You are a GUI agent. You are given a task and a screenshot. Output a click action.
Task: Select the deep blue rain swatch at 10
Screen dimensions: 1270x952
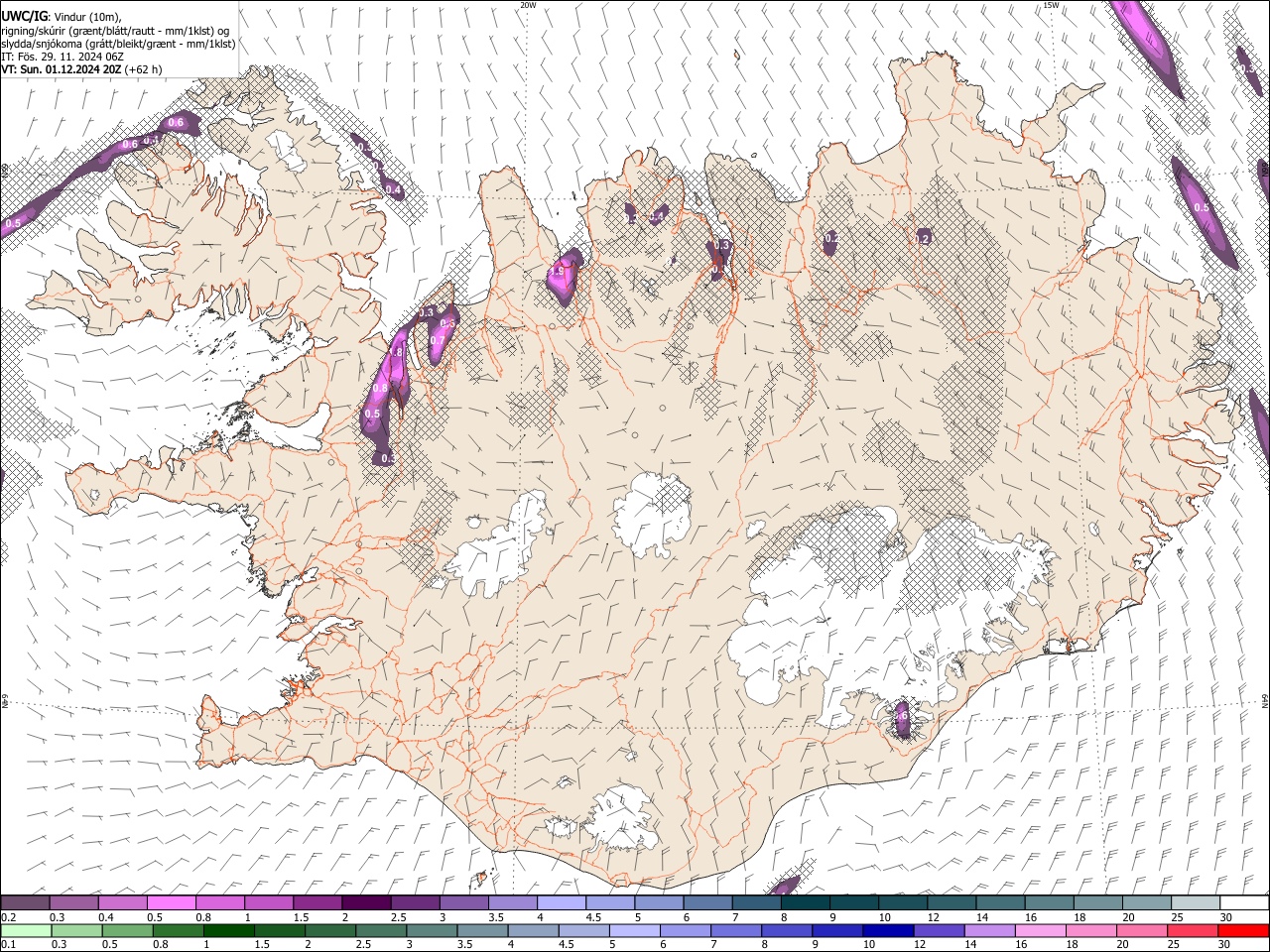887,930
